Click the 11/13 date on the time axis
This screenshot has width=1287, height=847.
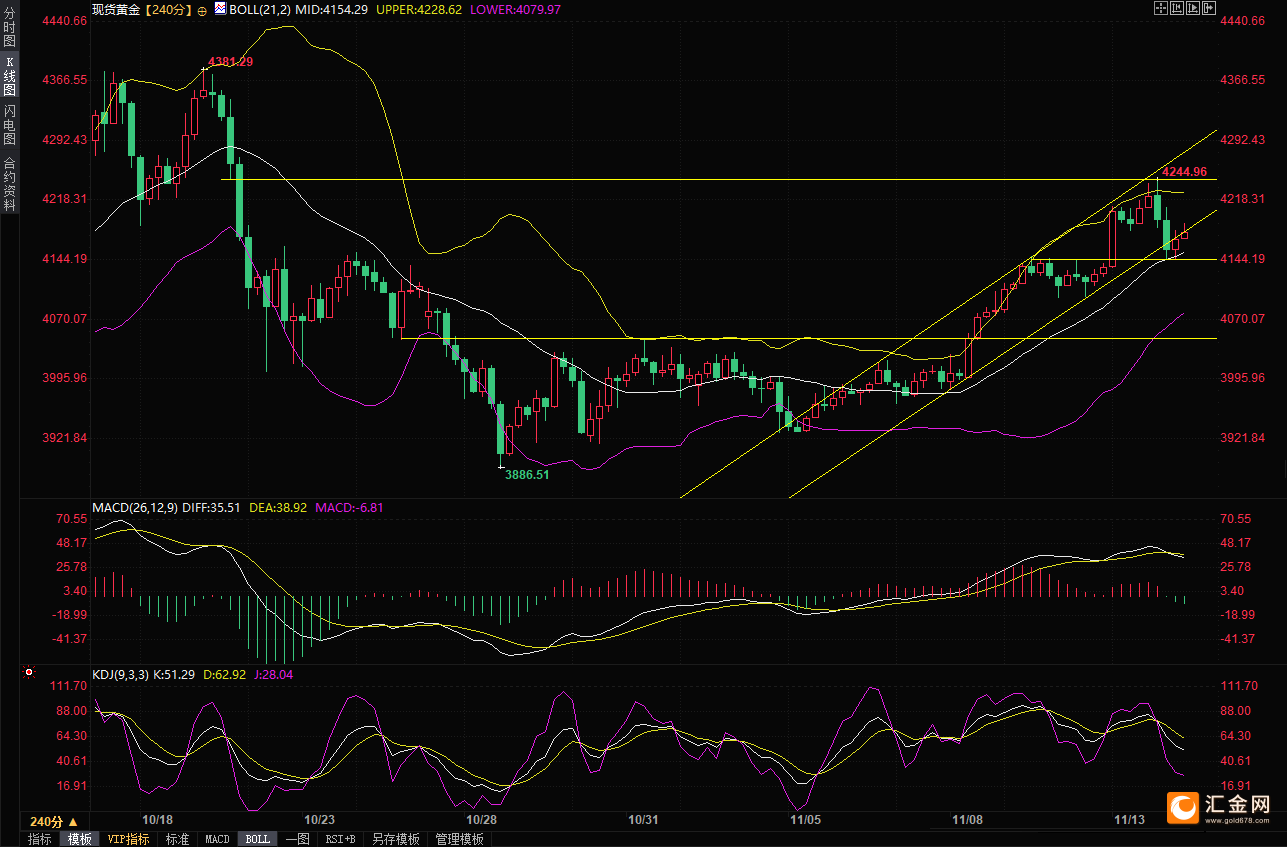click(x=1130, y=819)
